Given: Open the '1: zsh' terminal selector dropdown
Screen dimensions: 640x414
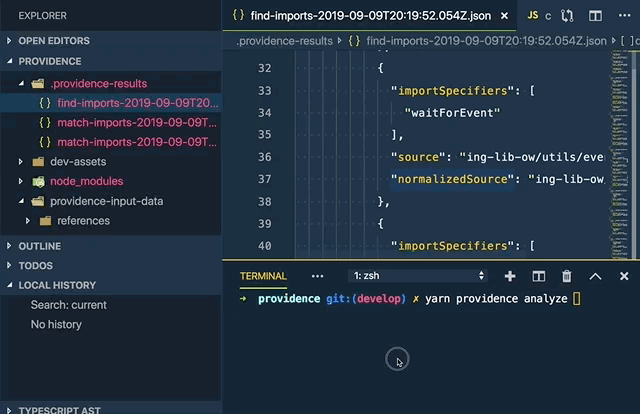Looking at the screenshot, I should pos(418,276).
